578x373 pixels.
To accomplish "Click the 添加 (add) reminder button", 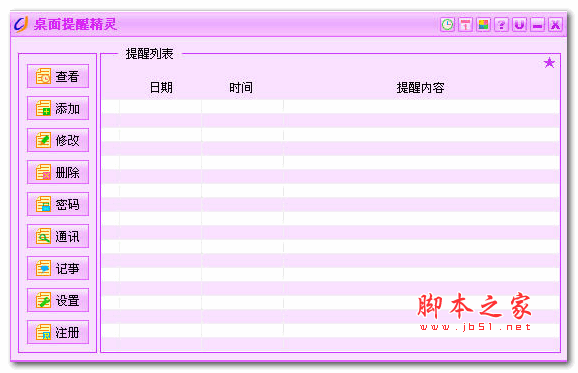I will click(58, 108).
